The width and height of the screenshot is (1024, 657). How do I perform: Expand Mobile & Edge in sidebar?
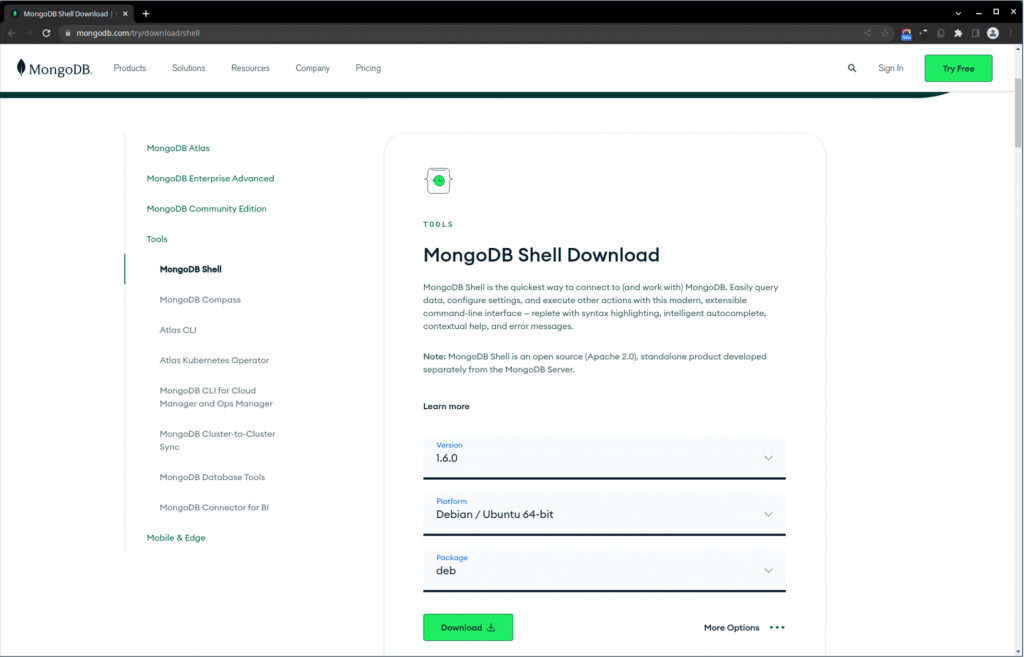176,537
